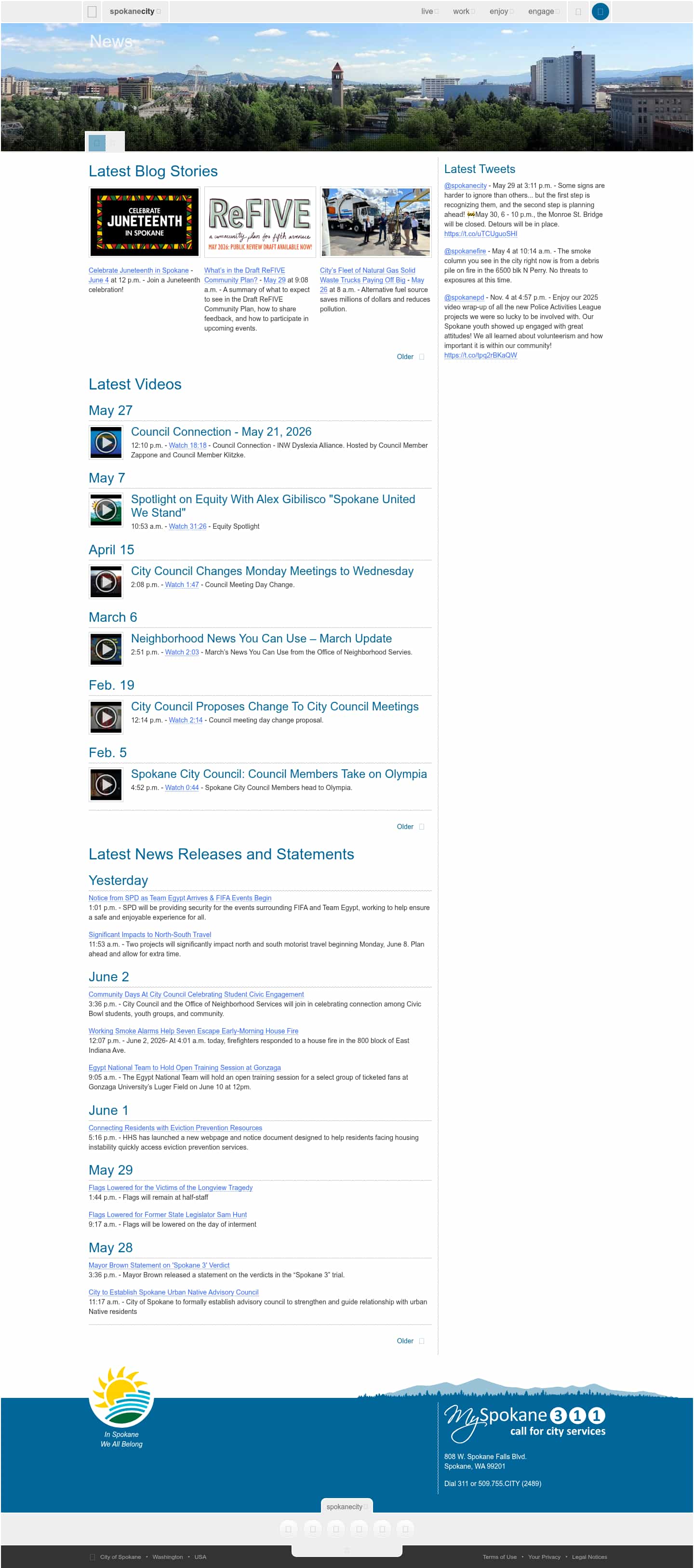The width and height of the screenshot is (694, 1568).
Task: Expand the enjoy menu
Action: [502, 12]
